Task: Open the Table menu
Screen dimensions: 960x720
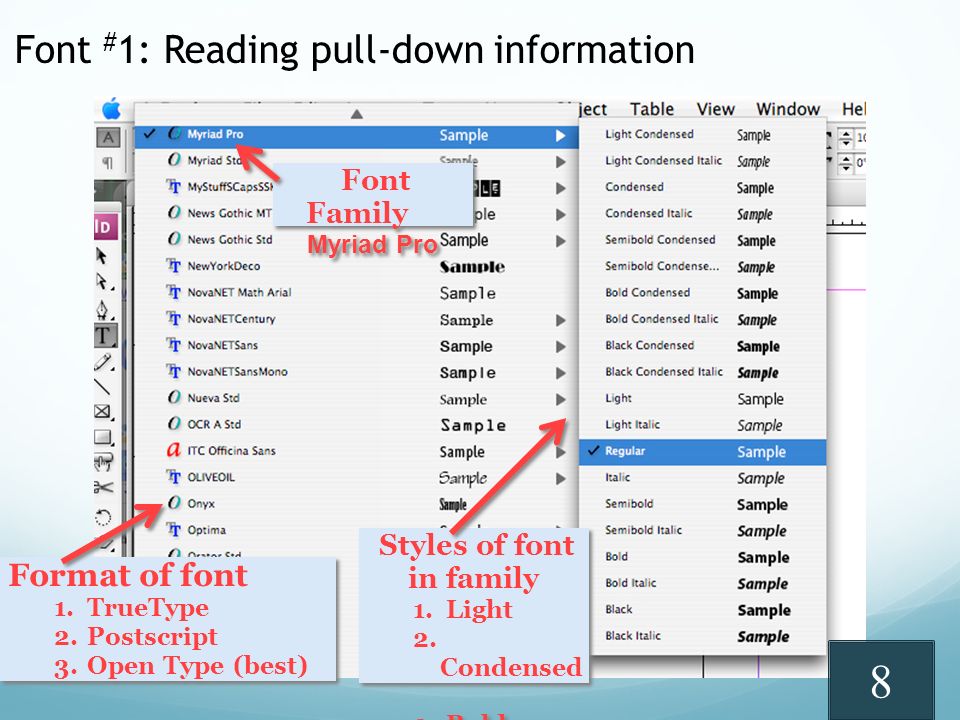Action: [652, 109]
